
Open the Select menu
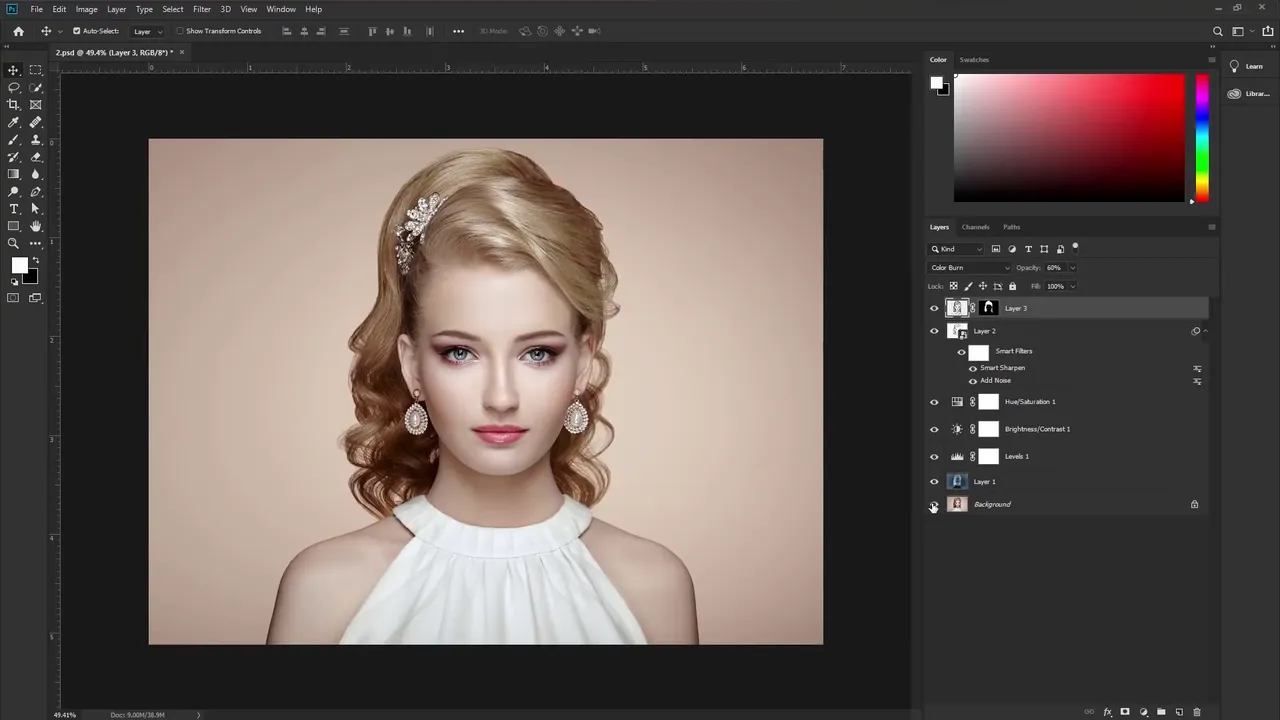(x=173, y=9)
